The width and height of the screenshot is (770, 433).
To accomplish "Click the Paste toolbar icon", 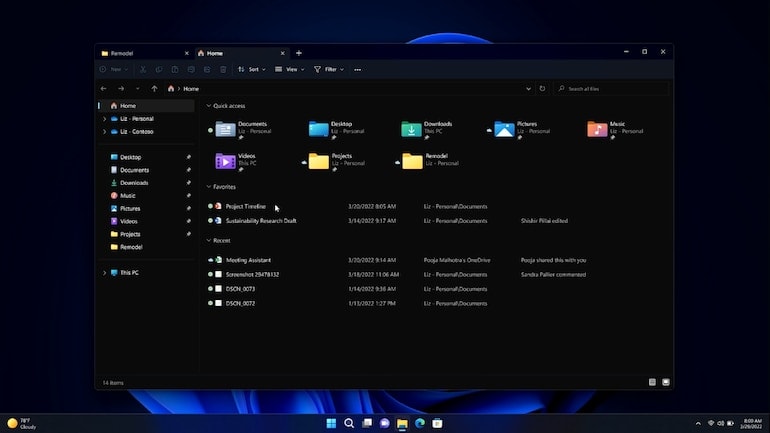I will pos(175,70).
